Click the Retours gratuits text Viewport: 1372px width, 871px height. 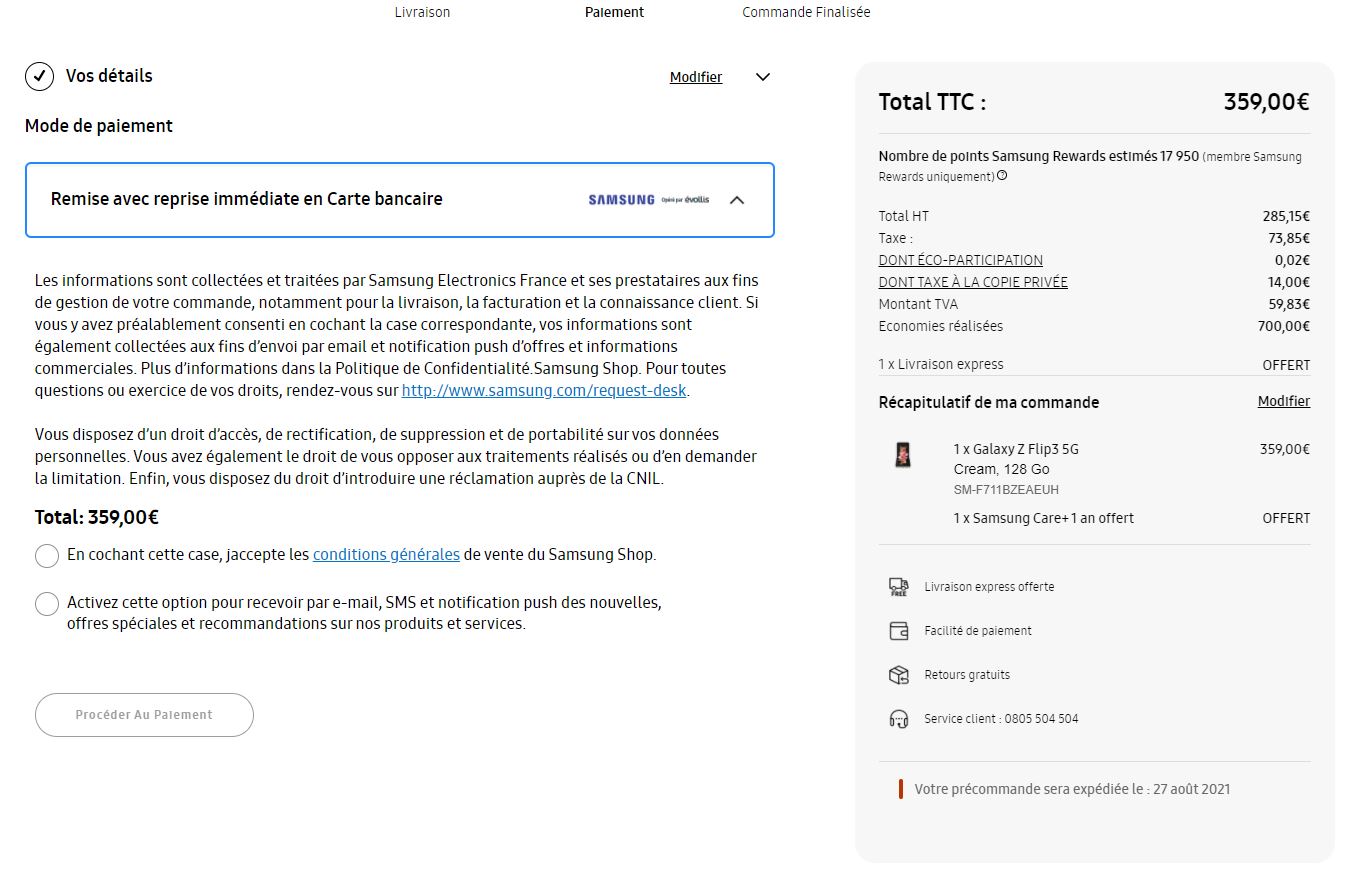tap(967, 675)
